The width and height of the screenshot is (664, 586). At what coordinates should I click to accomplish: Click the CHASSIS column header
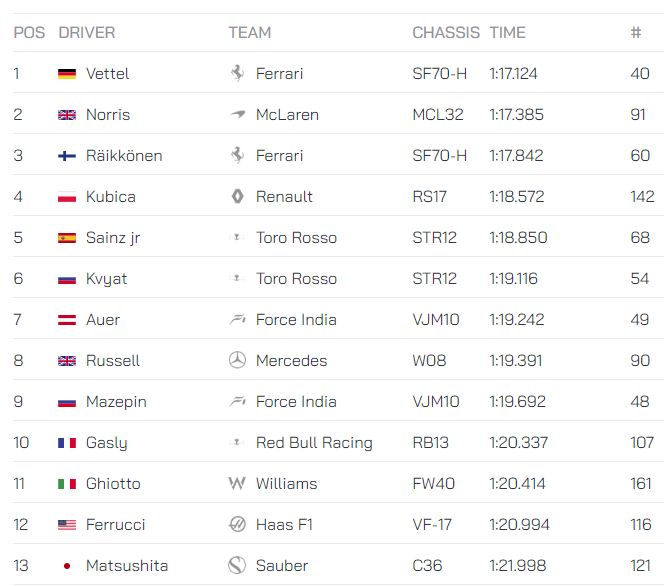point(445,32)
